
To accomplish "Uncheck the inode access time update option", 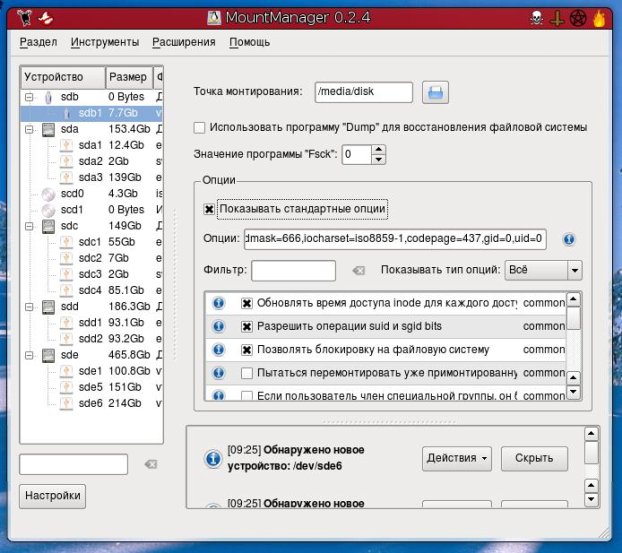I will click(247, 303).
